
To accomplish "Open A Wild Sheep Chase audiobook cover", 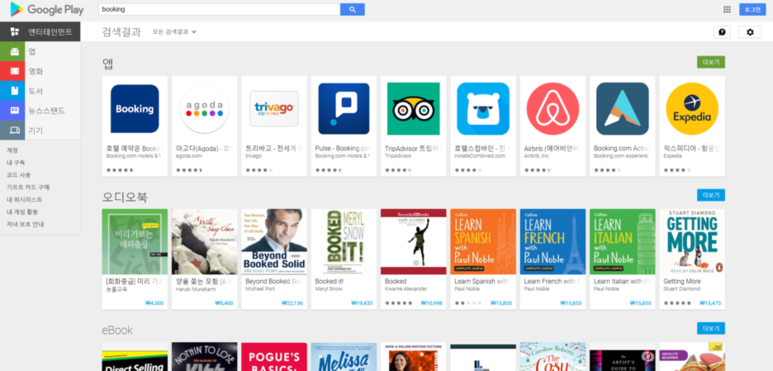I will [204, 241].
